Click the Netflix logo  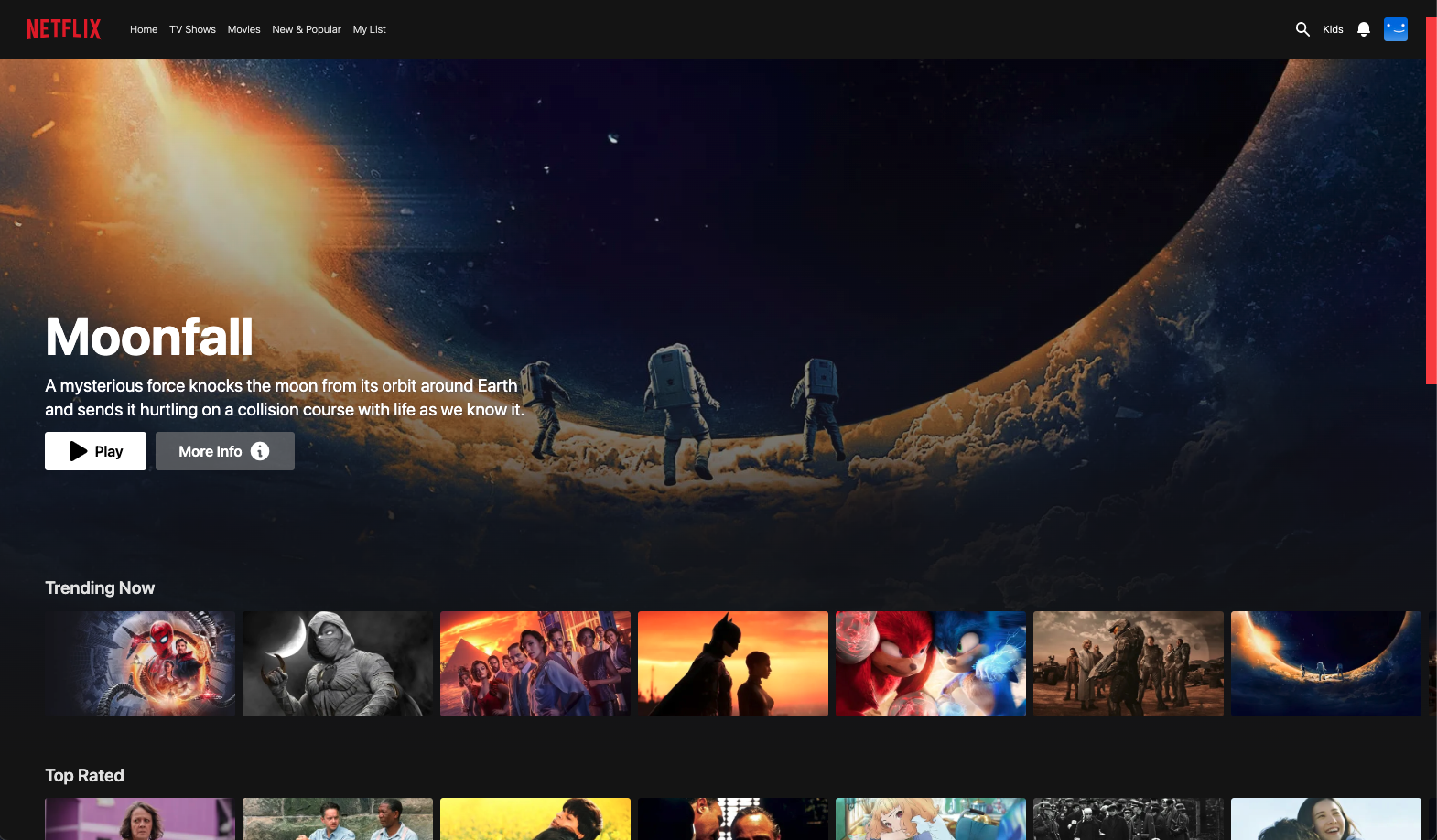64,29
